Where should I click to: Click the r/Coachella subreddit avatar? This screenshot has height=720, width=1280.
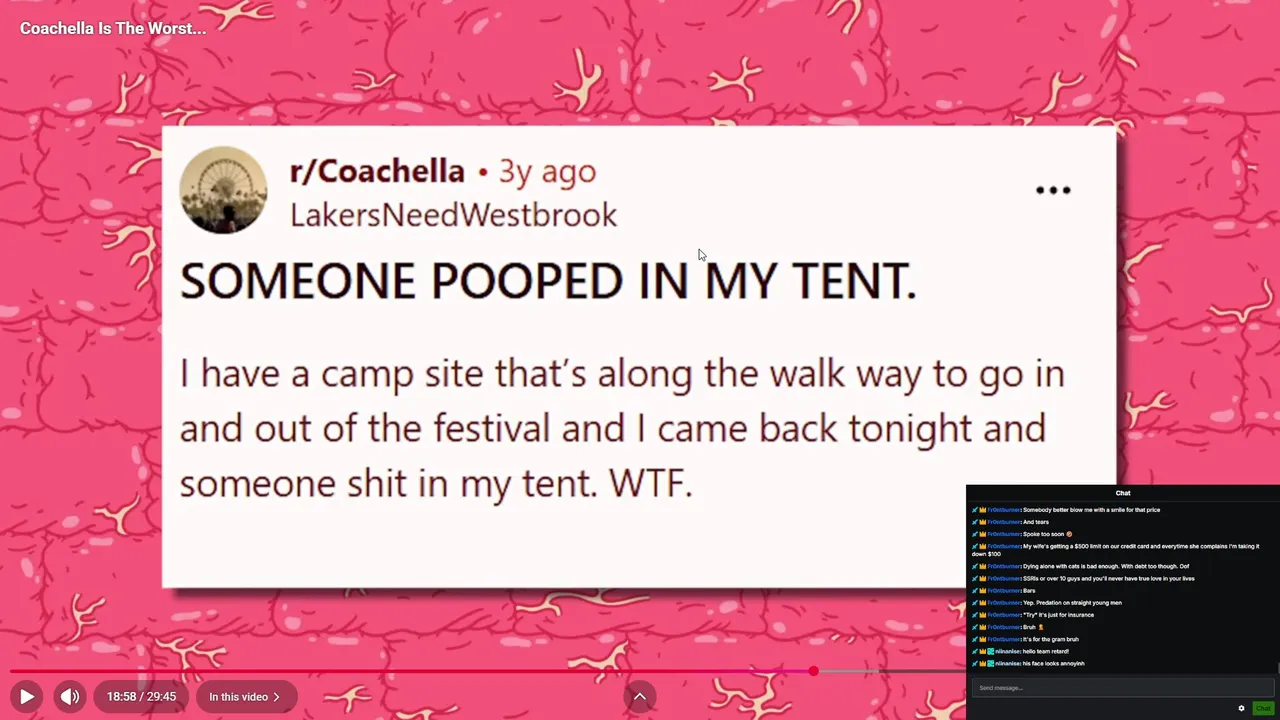(x=223, y=190)
